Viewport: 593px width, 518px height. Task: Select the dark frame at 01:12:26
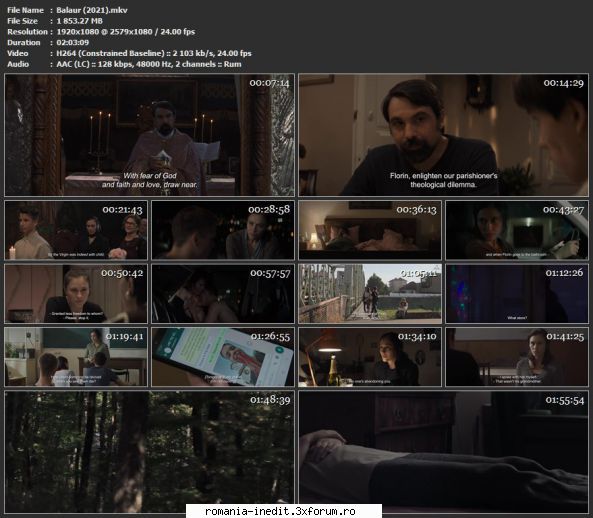(517, 294)
